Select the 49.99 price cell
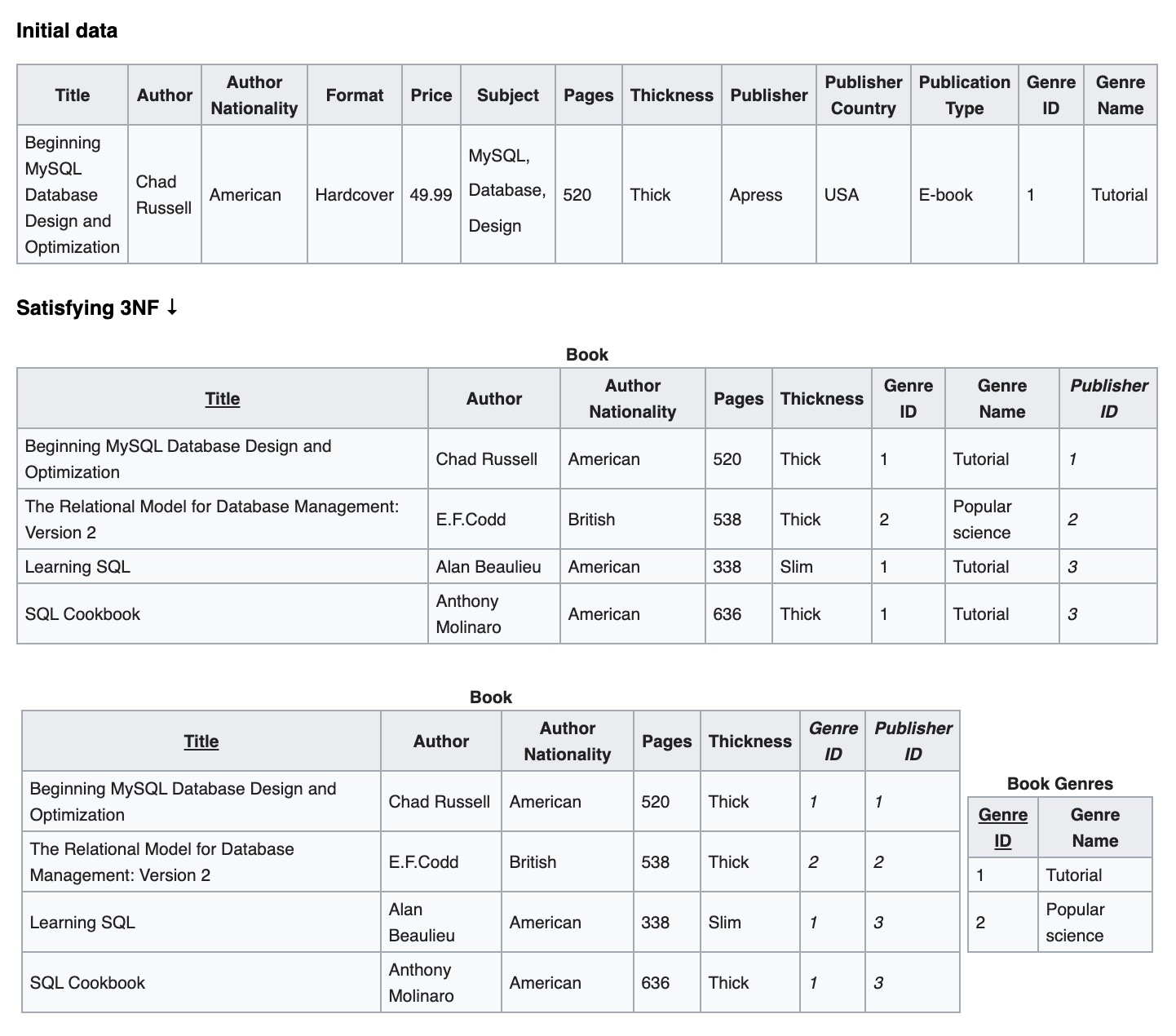The height and width of the screenshot is (1036, 1176). [431, 195]
